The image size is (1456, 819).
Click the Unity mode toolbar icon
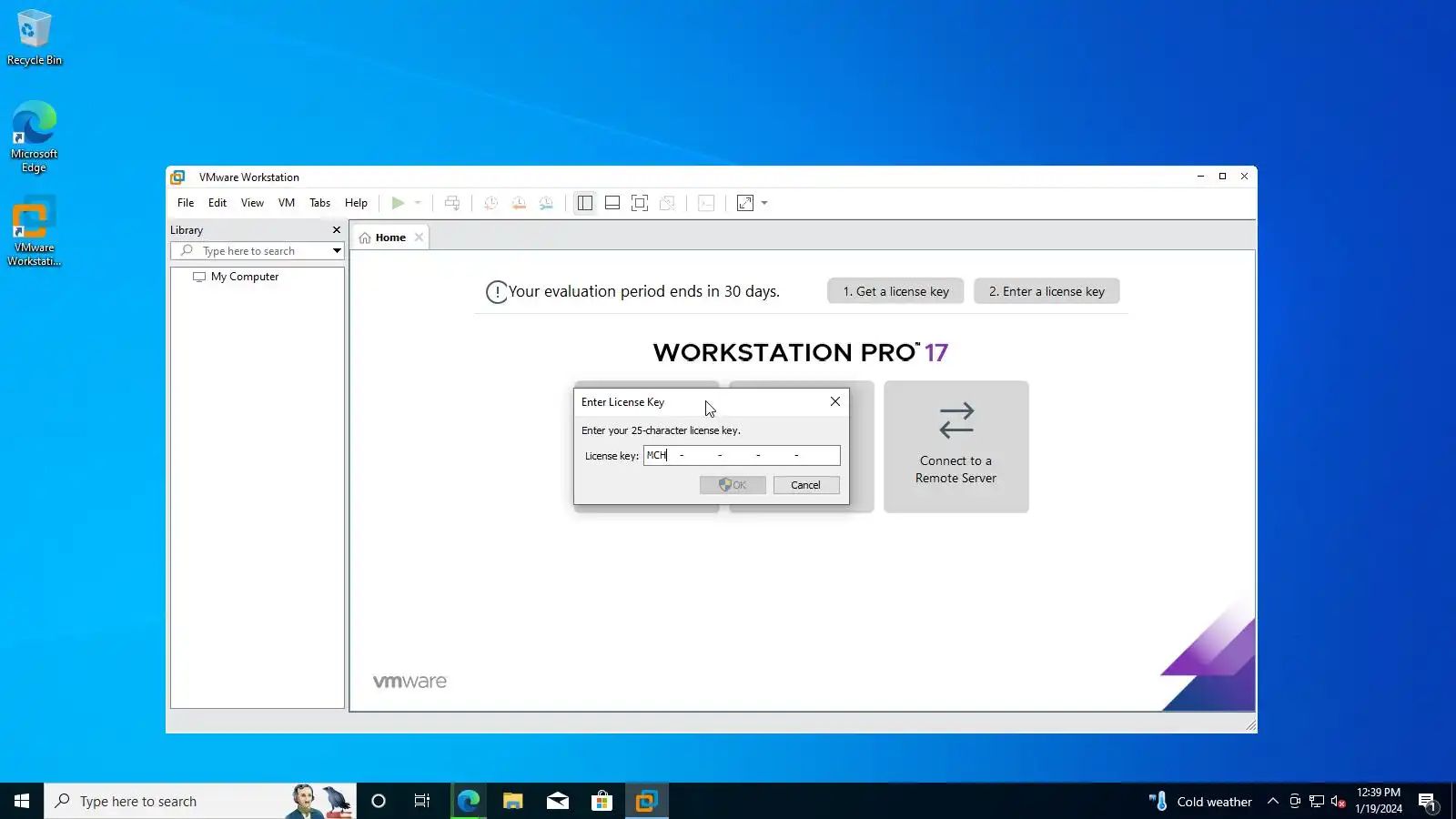point(667,203)
